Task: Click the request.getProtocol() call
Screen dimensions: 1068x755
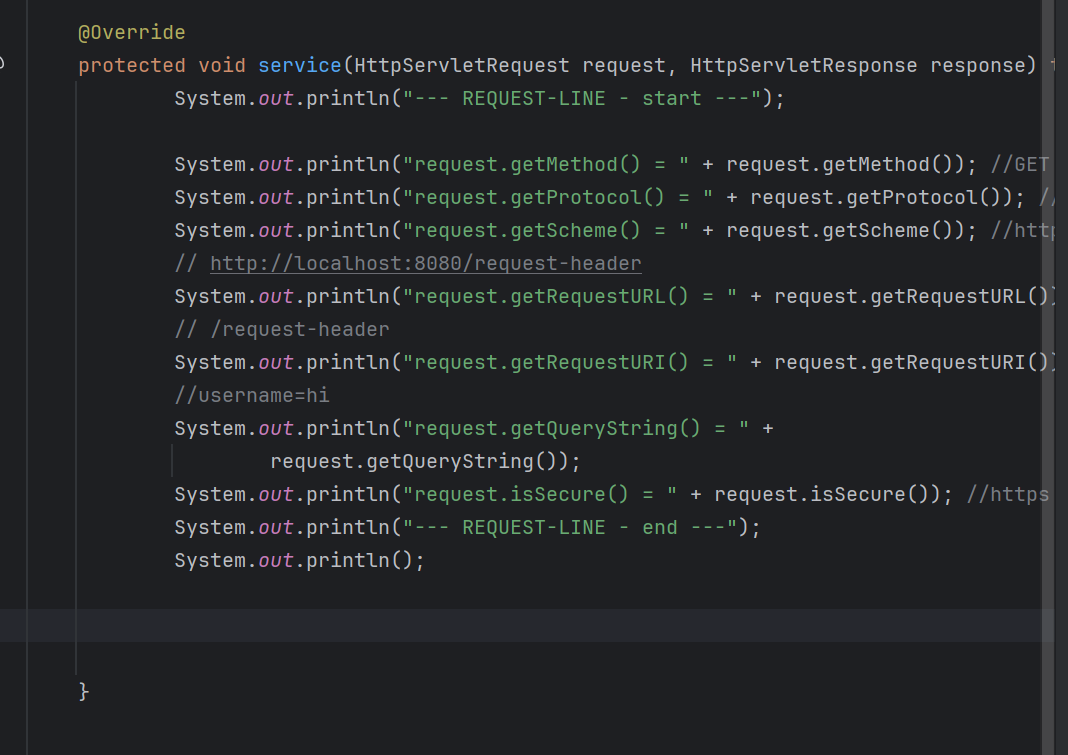Action: (x=881, y=198)
